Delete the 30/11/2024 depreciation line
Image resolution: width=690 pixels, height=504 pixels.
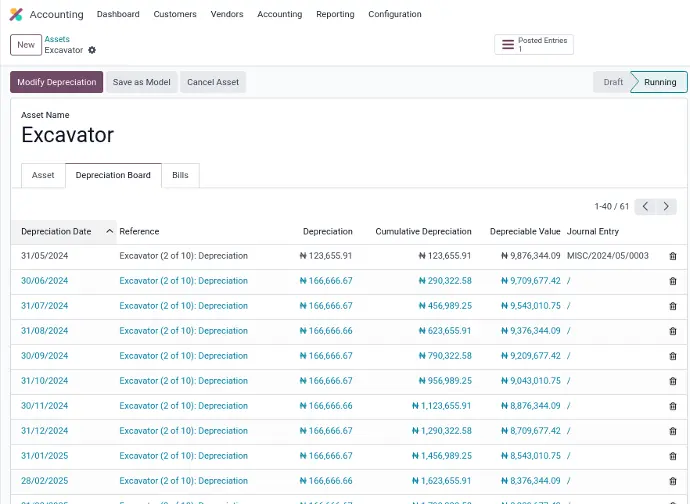coord(673,406)
